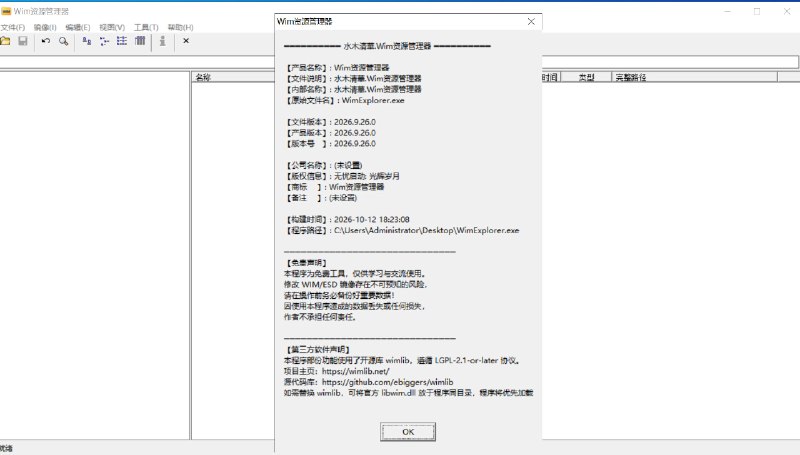800x455 pixels.
Task: Click the LGPL-2.1-or-later license line
Action: click(x=403, y=360)
